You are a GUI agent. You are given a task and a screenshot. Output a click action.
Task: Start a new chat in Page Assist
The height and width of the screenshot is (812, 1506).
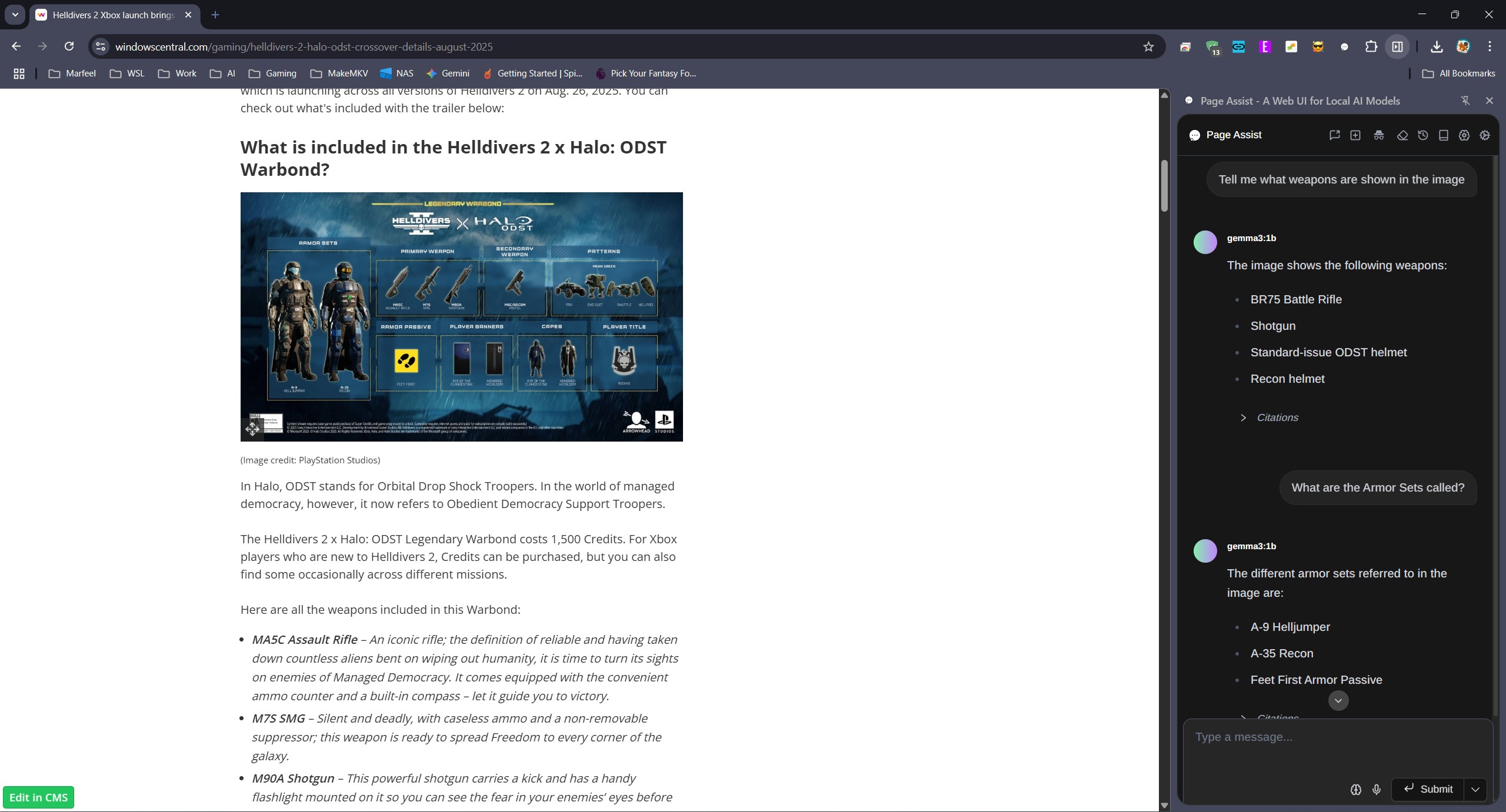tap(1355, 135)
